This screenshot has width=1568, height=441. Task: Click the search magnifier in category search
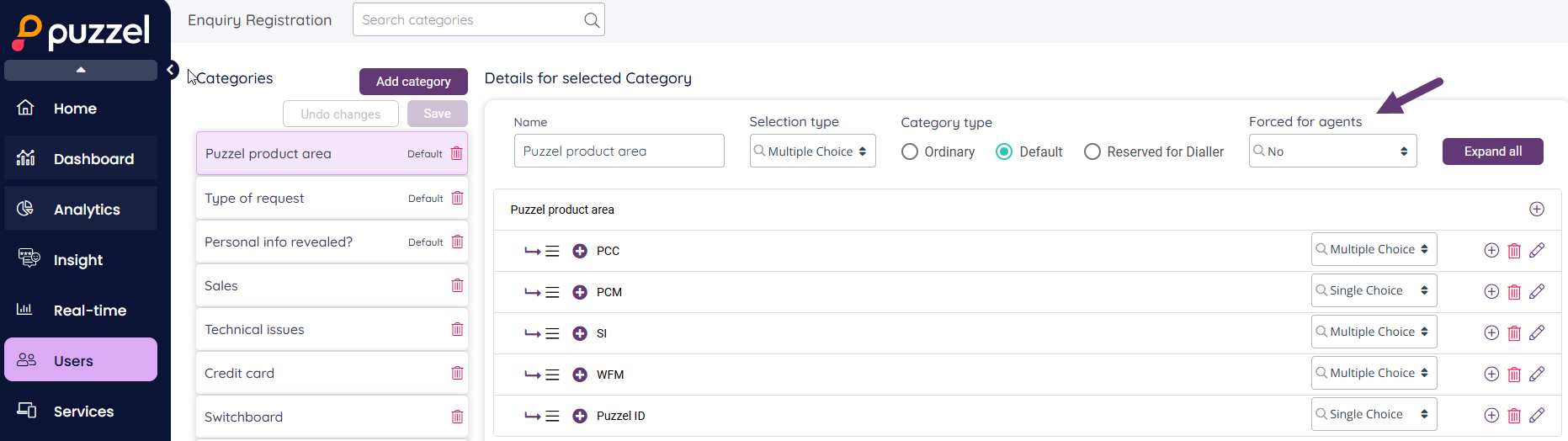point(592,20)
